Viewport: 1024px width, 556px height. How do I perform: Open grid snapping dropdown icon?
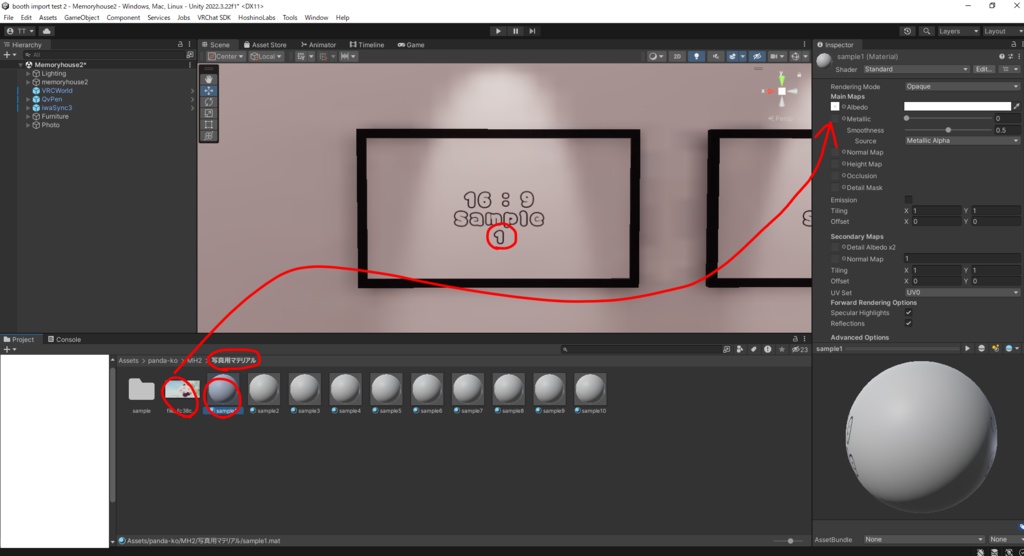(x=304, y=56)
